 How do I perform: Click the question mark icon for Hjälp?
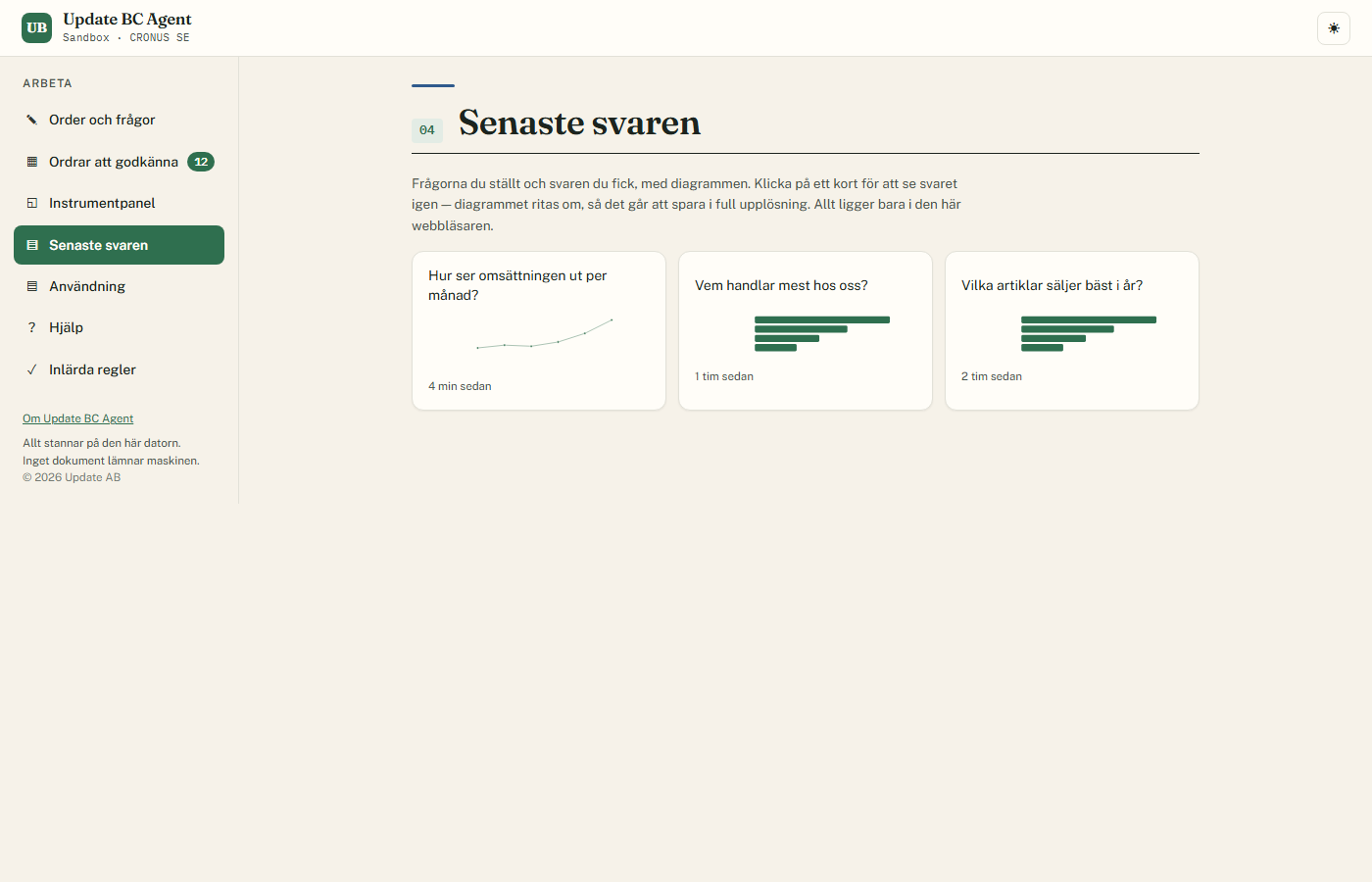(32, 327)
